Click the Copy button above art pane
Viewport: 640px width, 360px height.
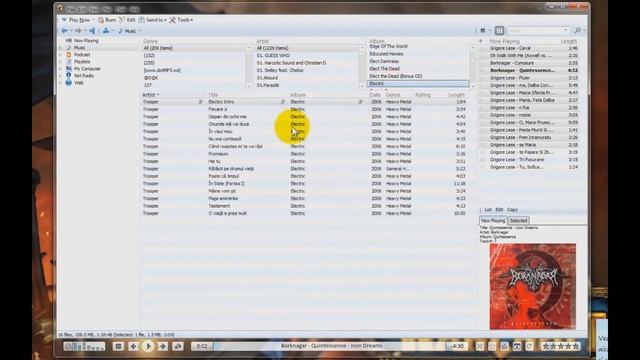pyautogui.click(x=512, y=210)
